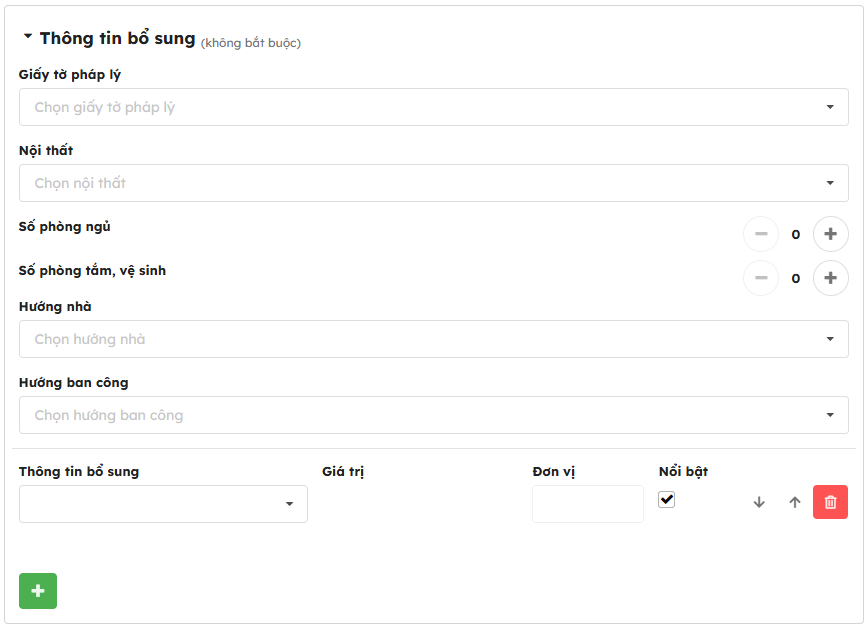Move row up with up arrow
The width and height of the screenshot is (868, 629).
795,502
